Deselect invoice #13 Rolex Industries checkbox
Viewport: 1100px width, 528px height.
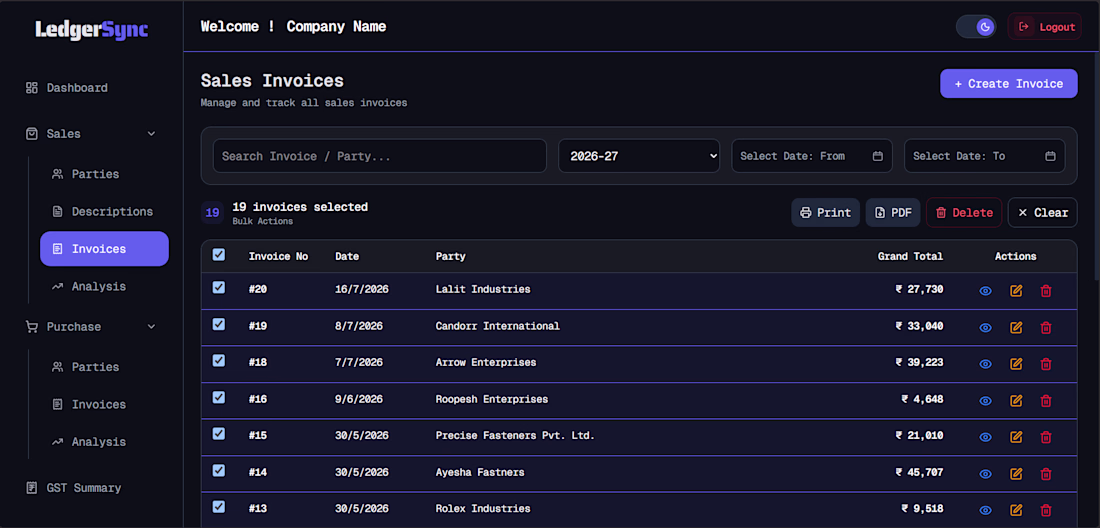click(x=219, y=506)
